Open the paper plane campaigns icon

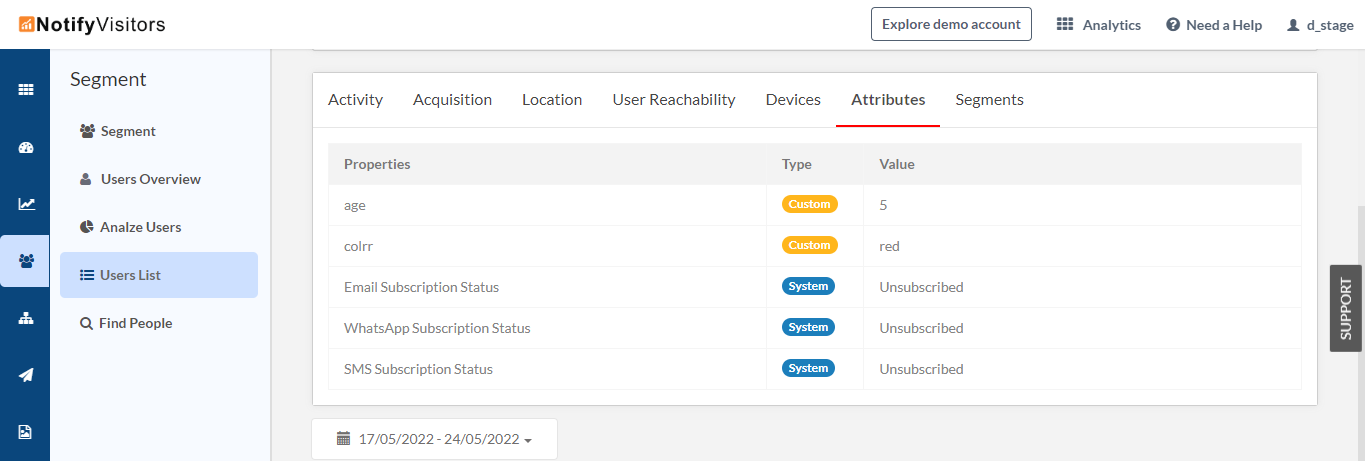coord(26,375)
